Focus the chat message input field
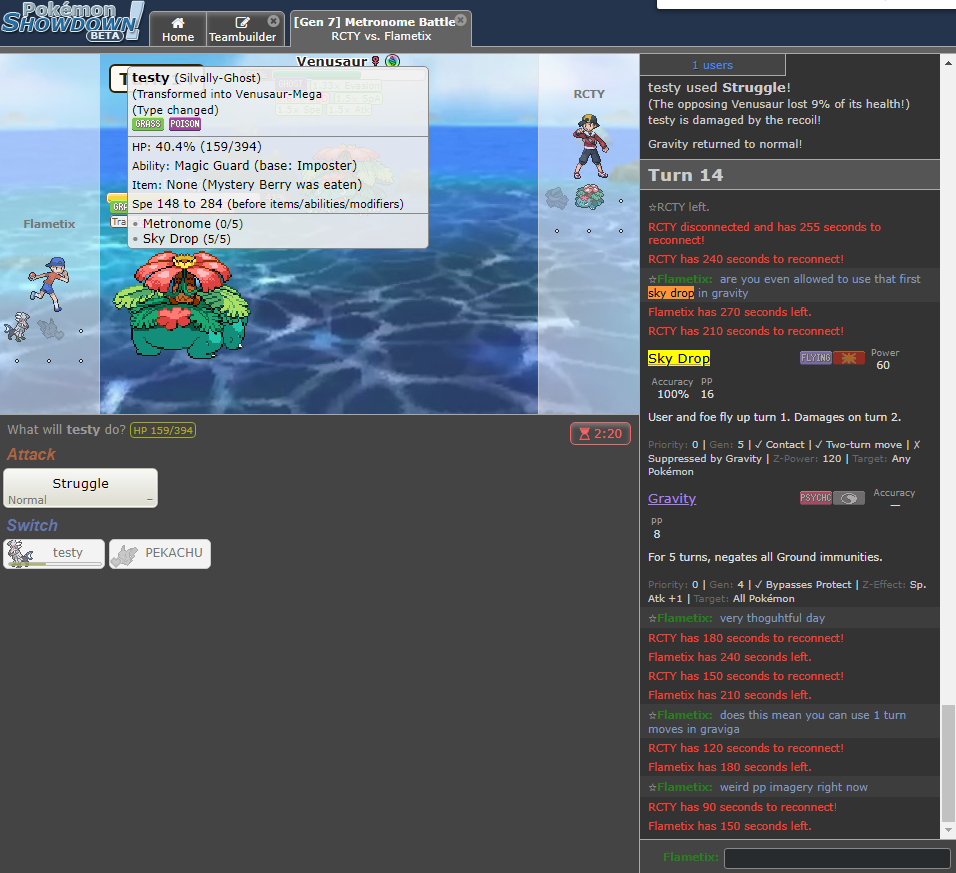This screenshot has height=873, width=956. pos(836,858)
